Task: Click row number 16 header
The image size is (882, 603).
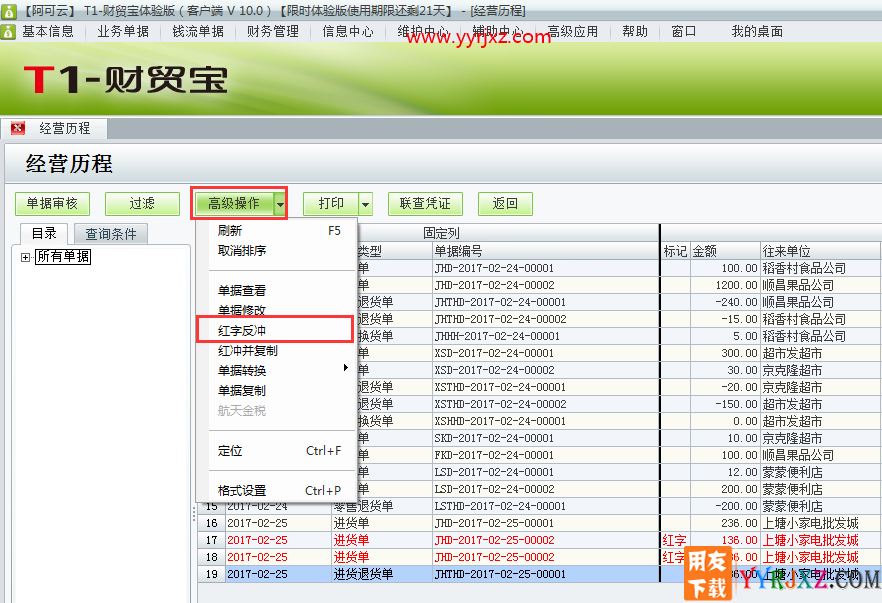Action: (x=212, y=523)
